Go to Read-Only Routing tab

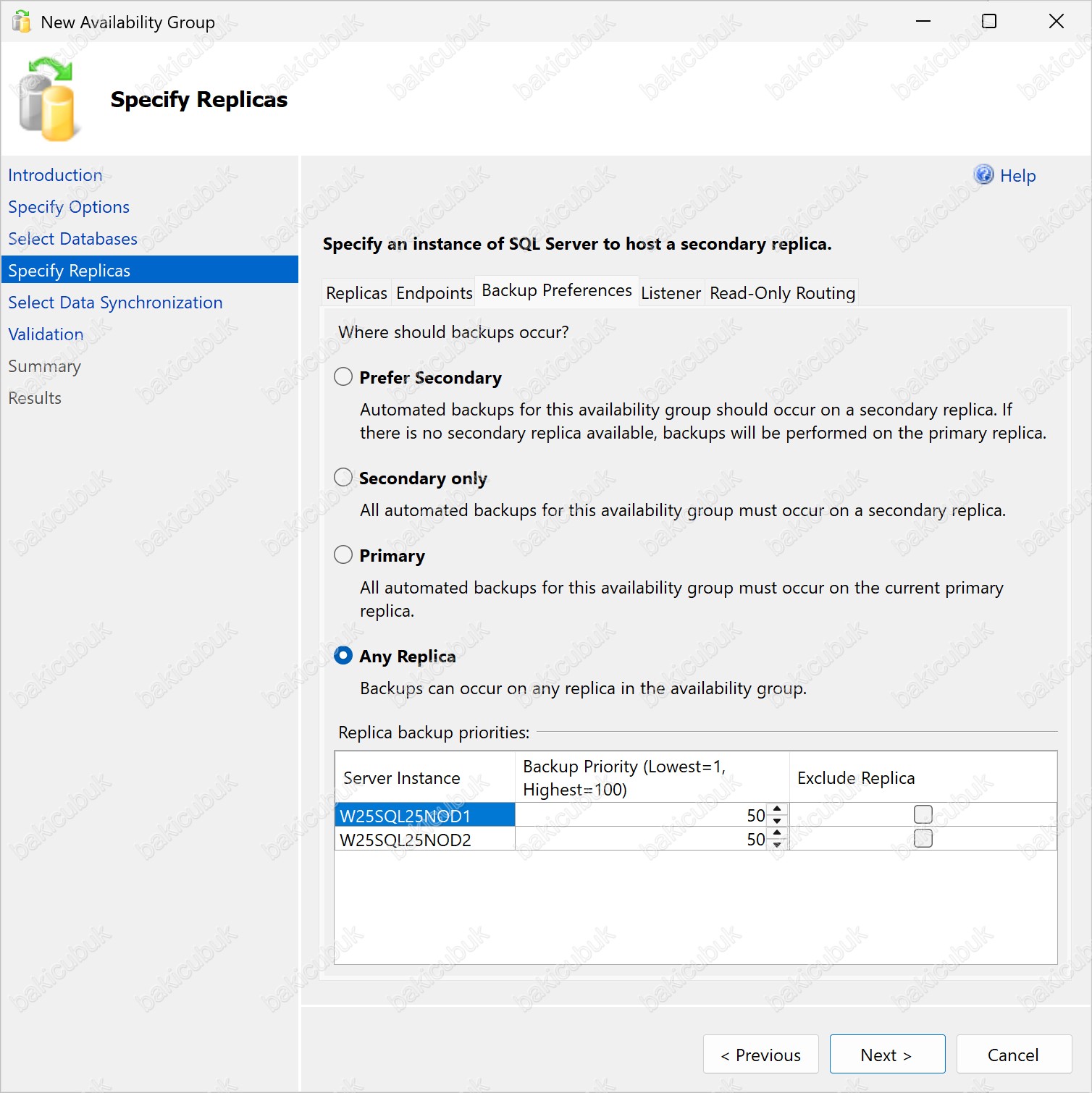(782, 293)
